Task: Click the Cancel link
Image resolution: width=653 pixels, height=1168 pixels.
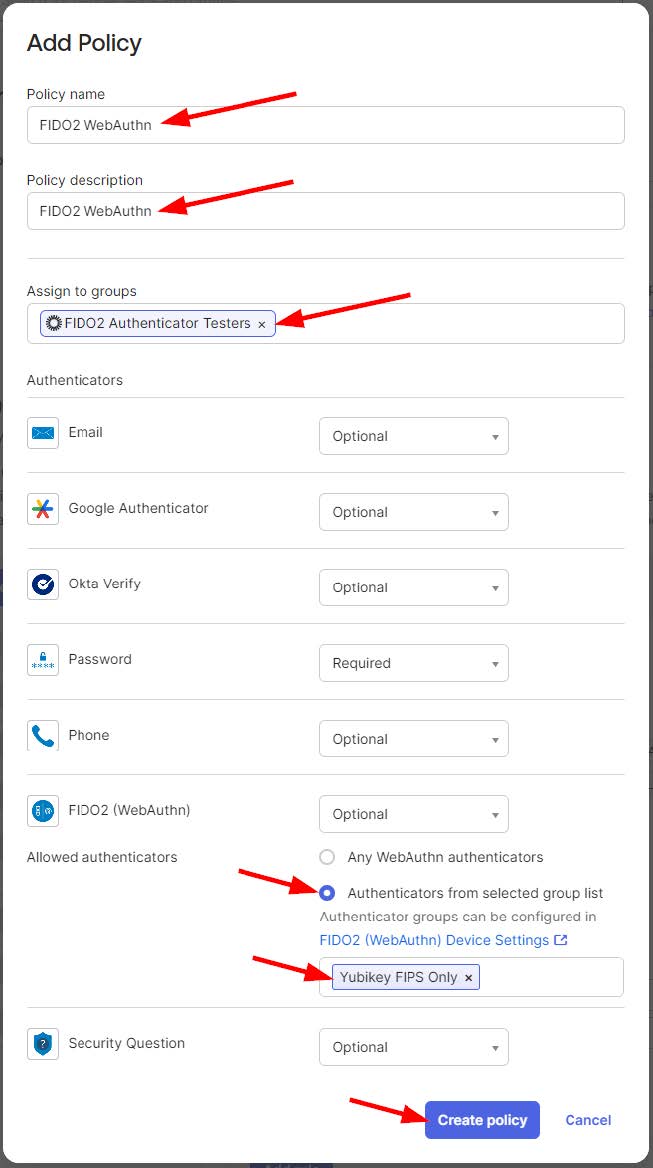Action: [x=588, y=1120]
